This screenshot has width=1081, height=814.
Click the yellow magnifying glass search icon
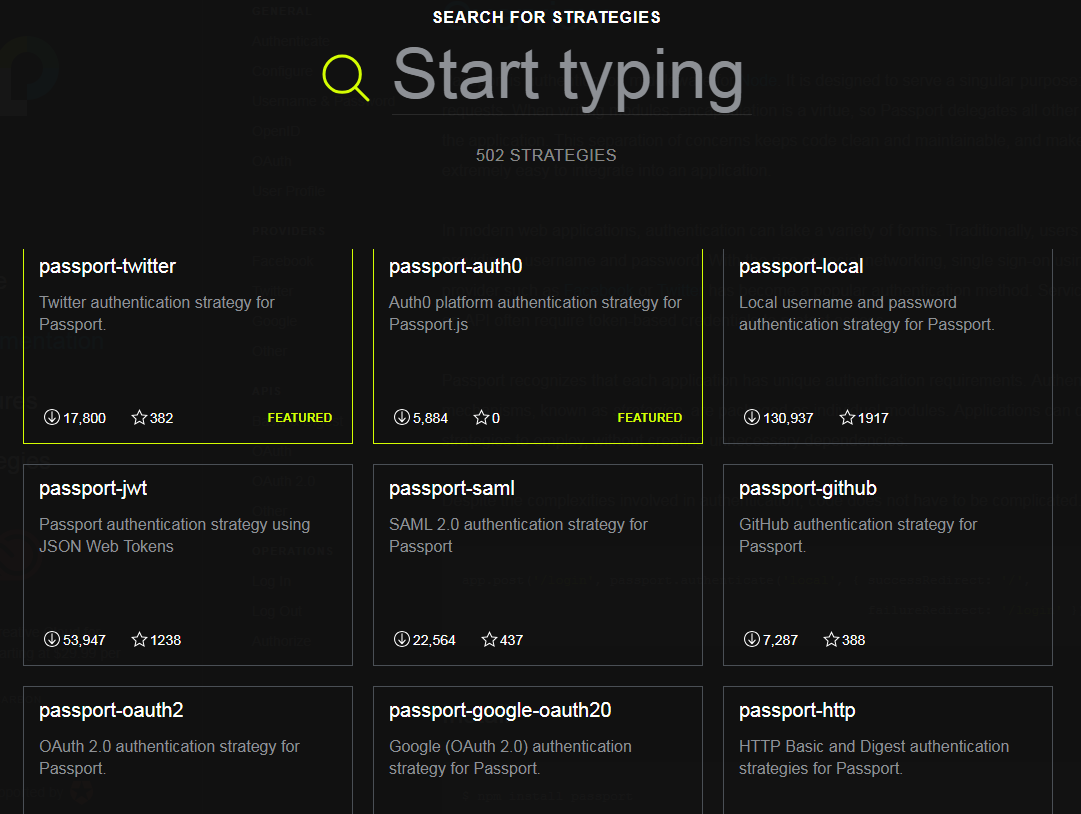pyautogui.click(x=346, y=78)
